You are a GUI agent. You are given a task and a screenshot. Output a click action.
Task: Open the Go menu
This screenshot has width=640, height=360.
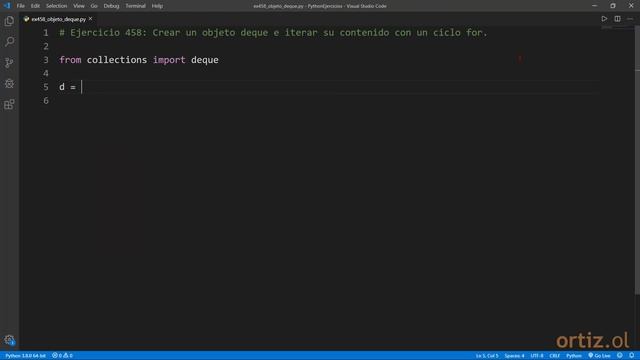coord(94,6)
